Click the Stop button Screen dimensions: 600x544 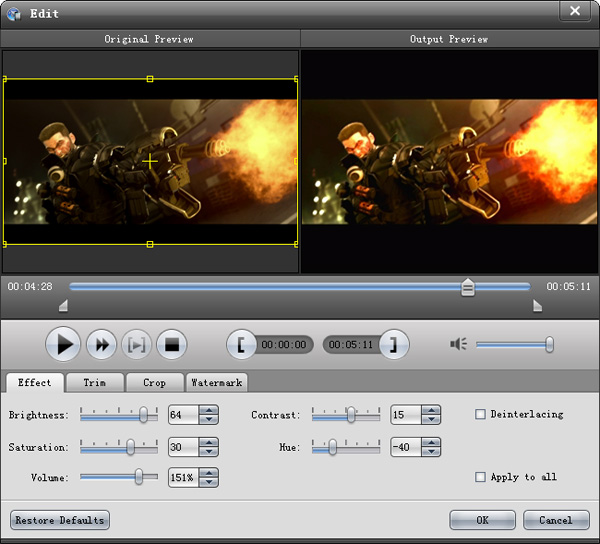172,345
